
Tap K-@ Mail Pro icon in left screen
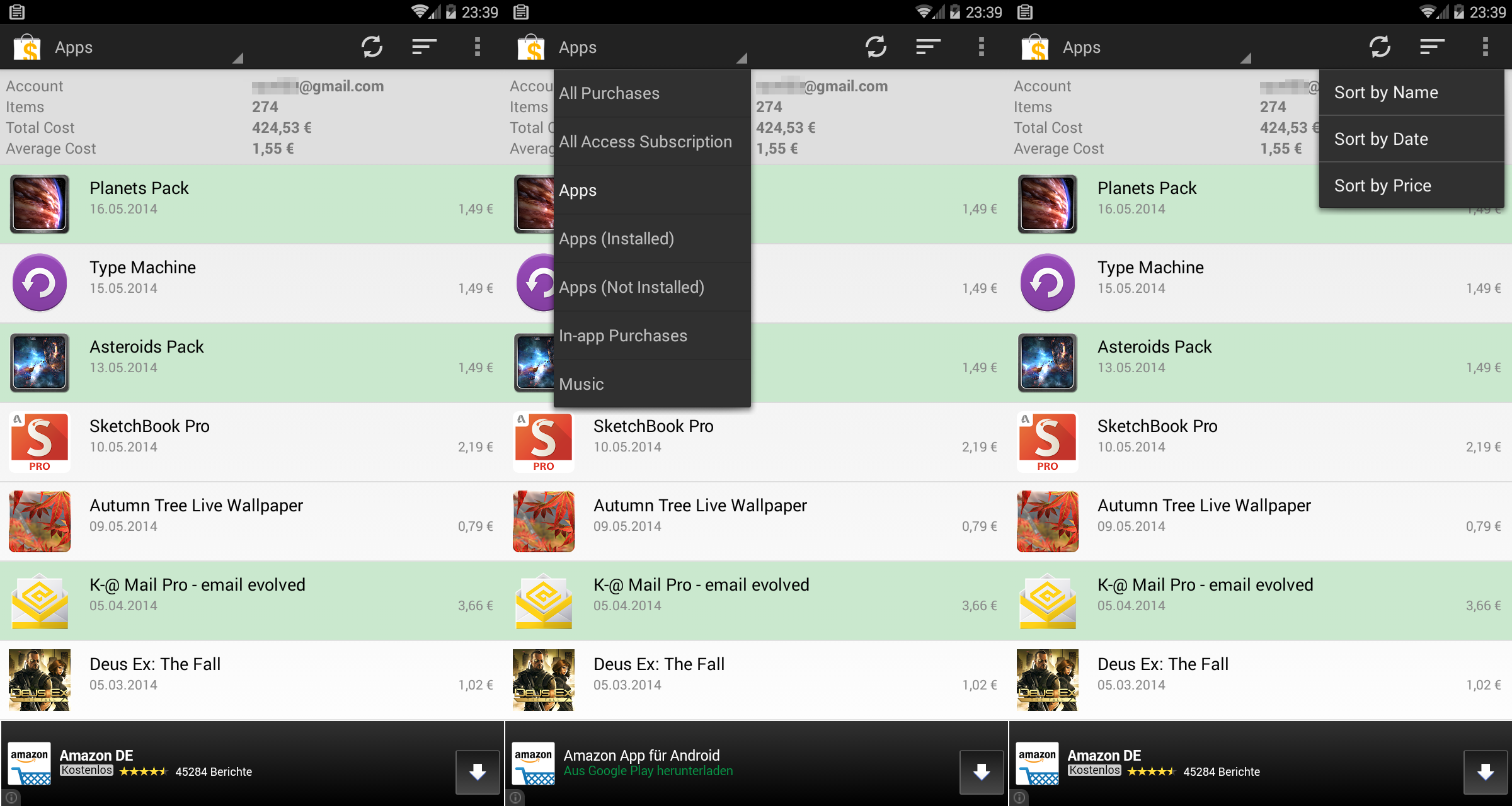point(40,601)
